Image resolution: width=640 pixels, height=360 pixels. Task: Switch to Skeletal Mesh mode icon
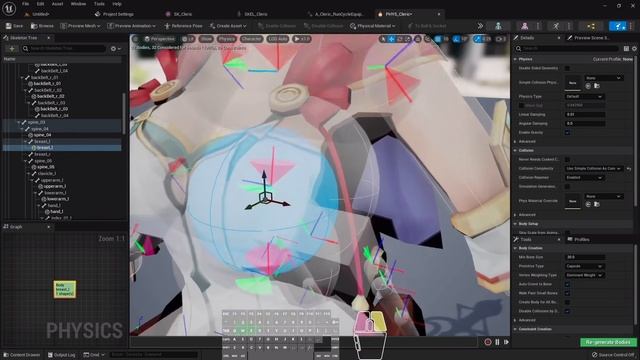pos(524,26)
